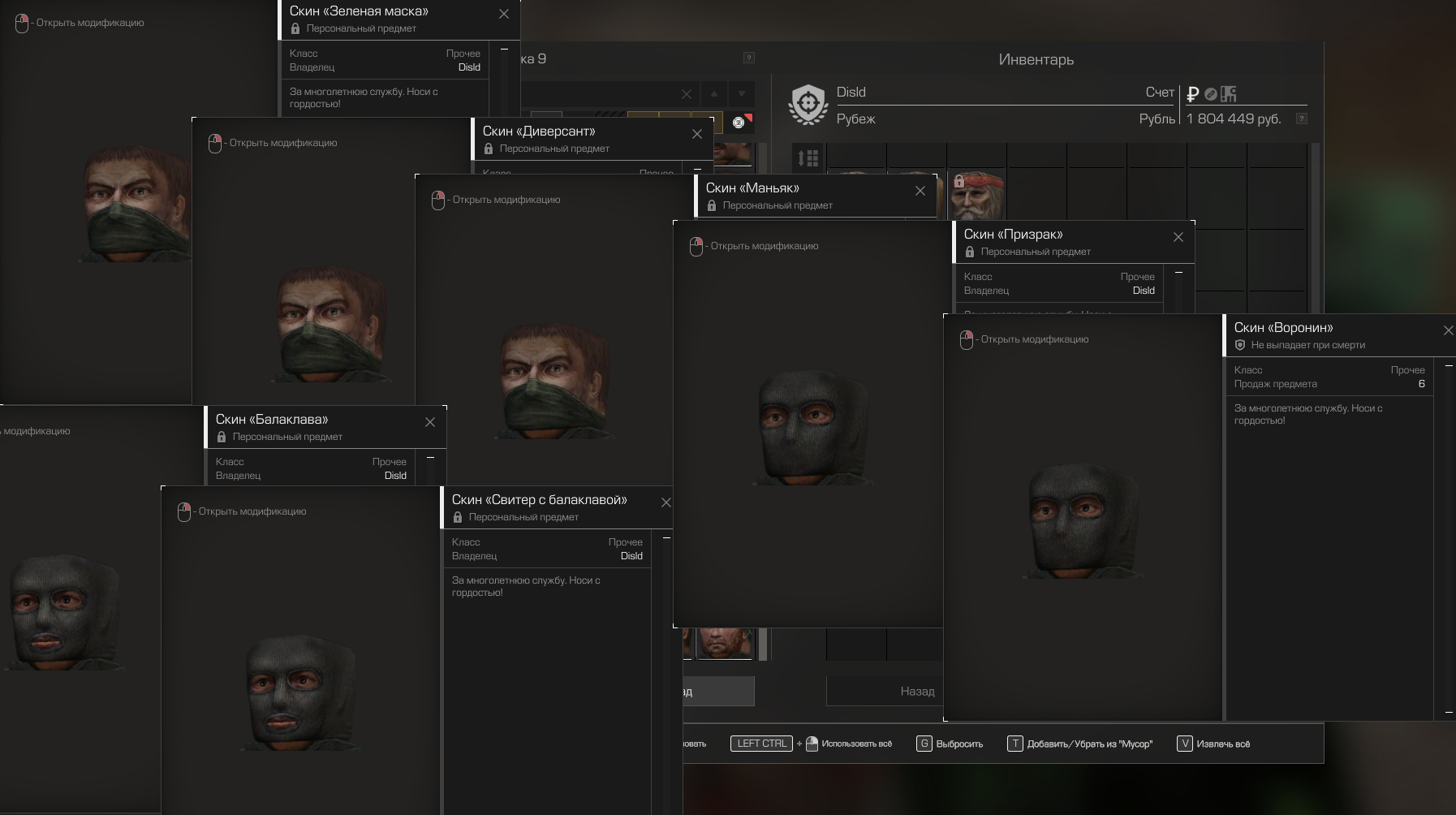This screenshot has height=815, width=1456.
Task: Collapse the «Зеленая маска» info section
Action: coord(504,50)
